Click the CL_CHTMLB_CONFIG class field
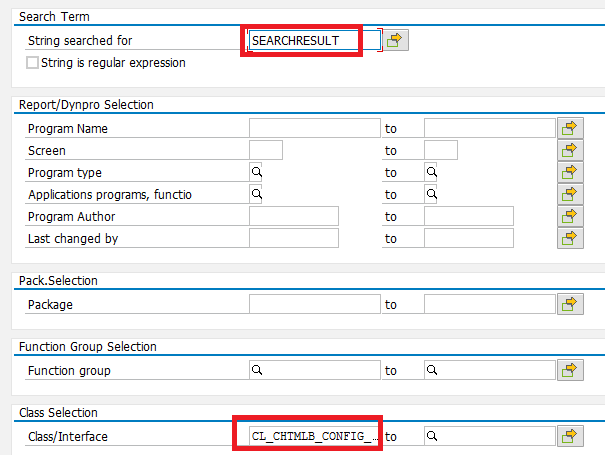Image resolution: width=605 pixels, height=455 pixels. (315, 436)
